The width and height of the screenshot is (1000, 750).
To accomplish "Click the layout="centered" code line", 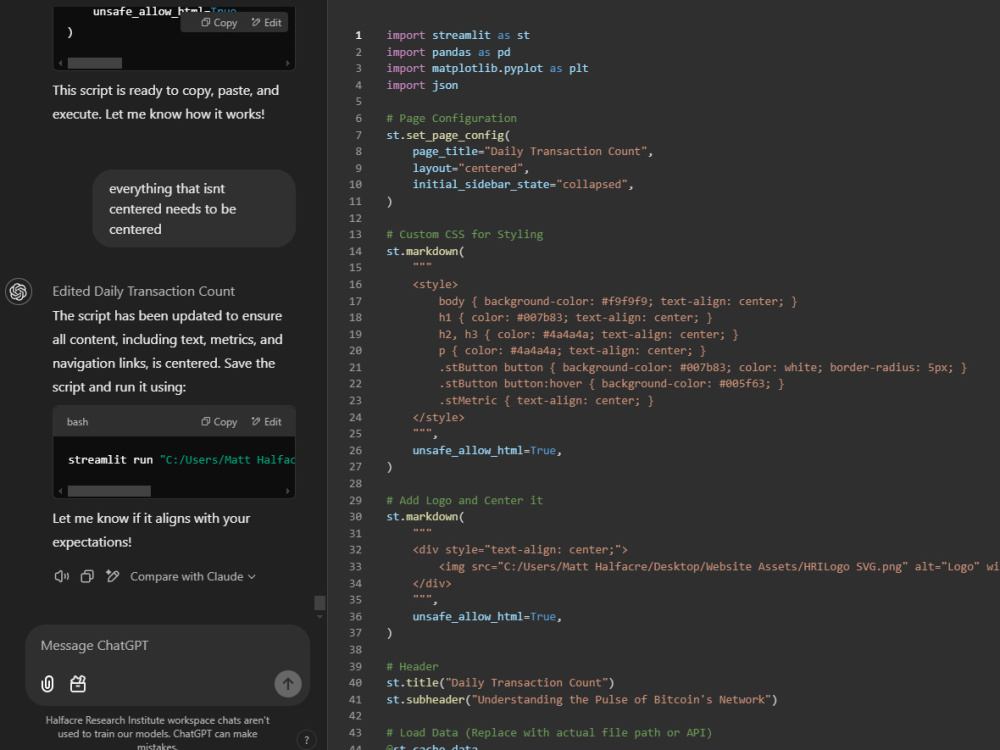I will point(471,168).
